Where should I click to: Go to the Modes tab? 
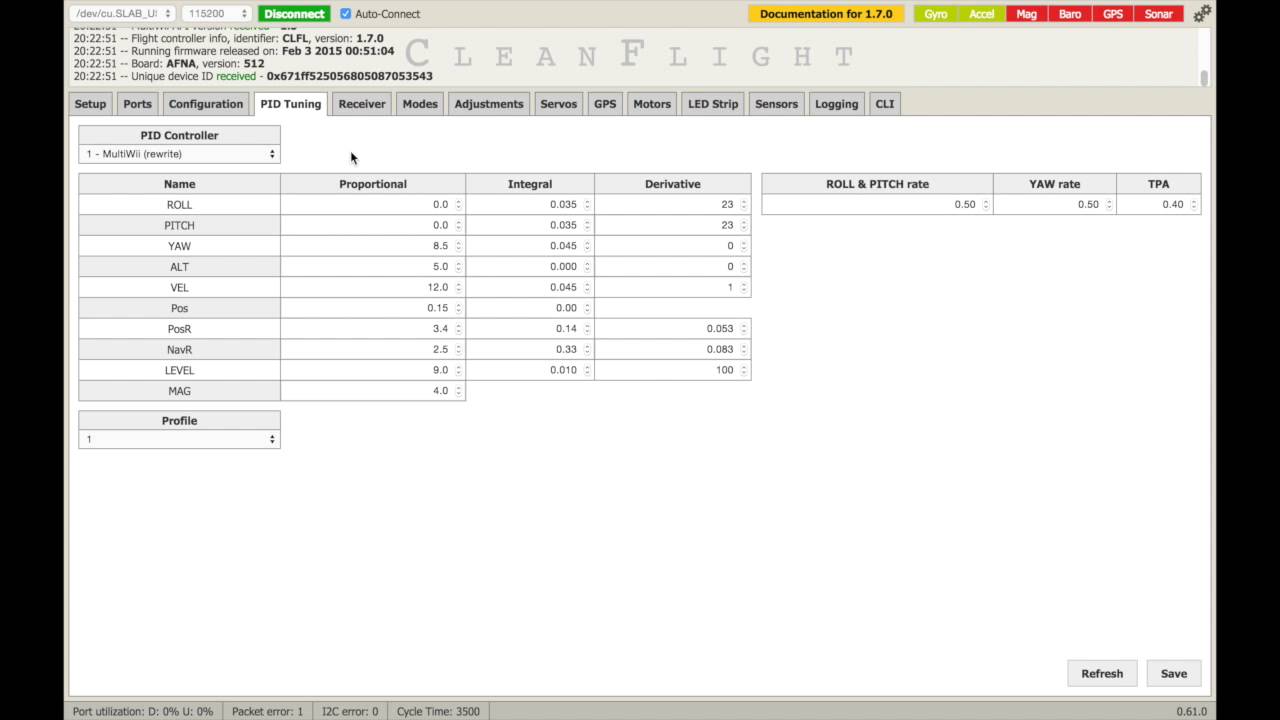coord(420,104)
